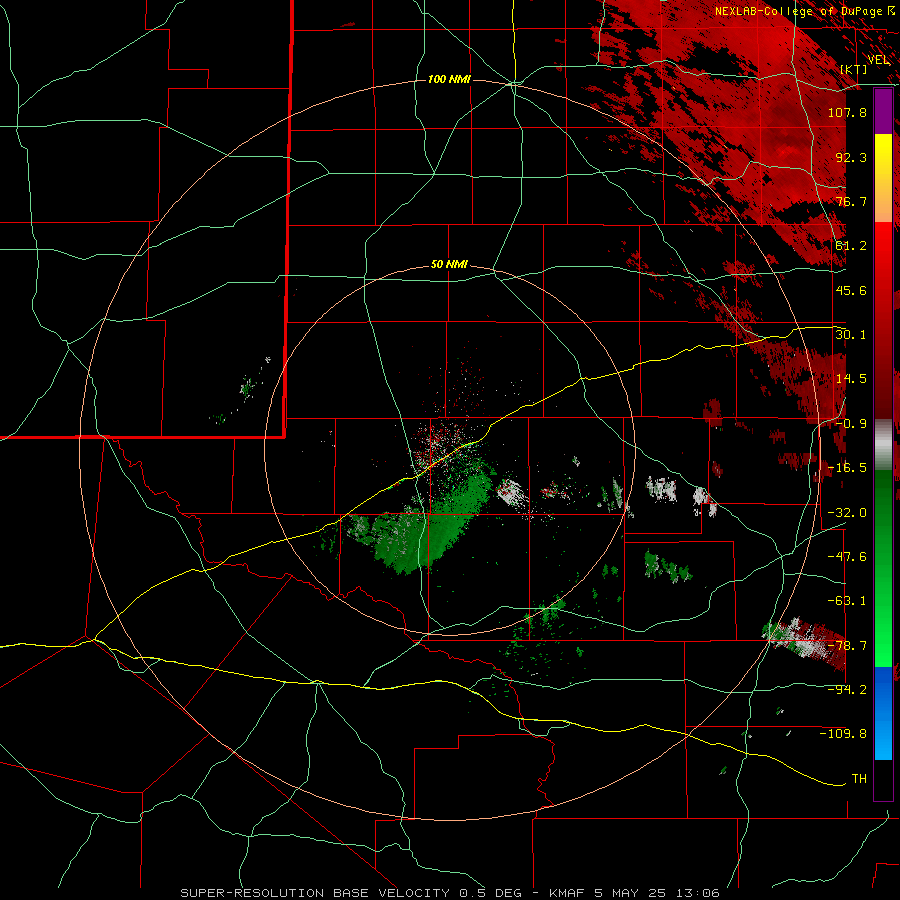The height and width of the screenshot is (900, 900).
Task: Click the gray-white zero velocity color segment
Action: 883,445
